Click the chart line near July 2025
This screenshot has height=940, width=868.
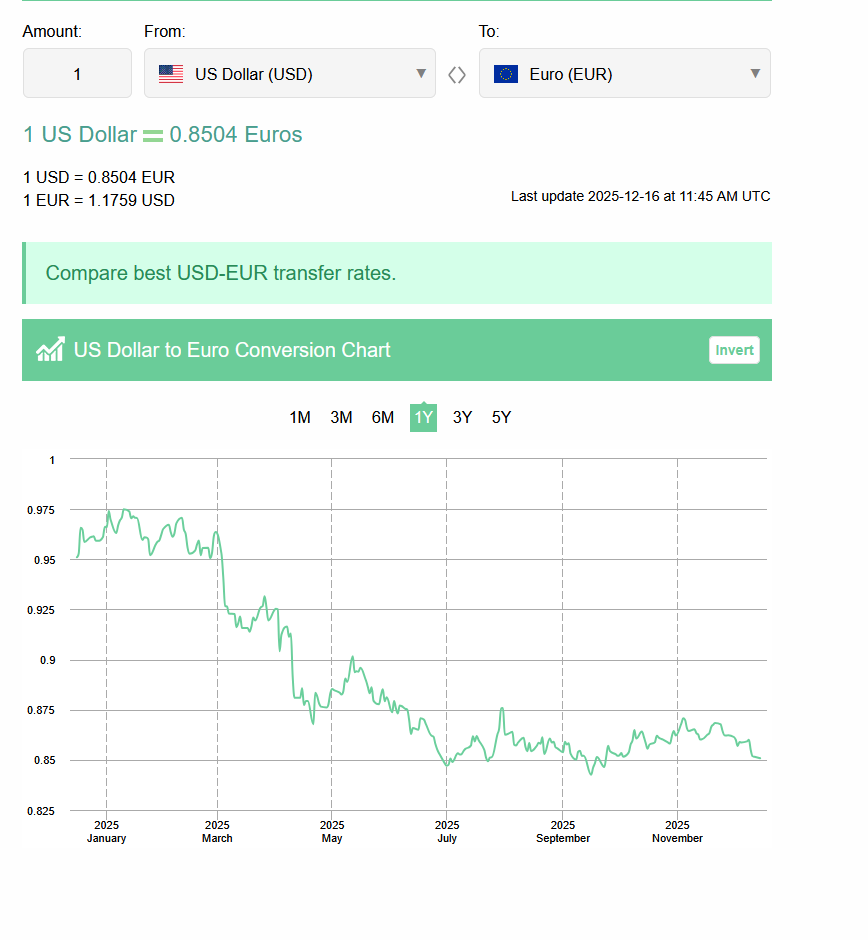click(x=447, y=765)
